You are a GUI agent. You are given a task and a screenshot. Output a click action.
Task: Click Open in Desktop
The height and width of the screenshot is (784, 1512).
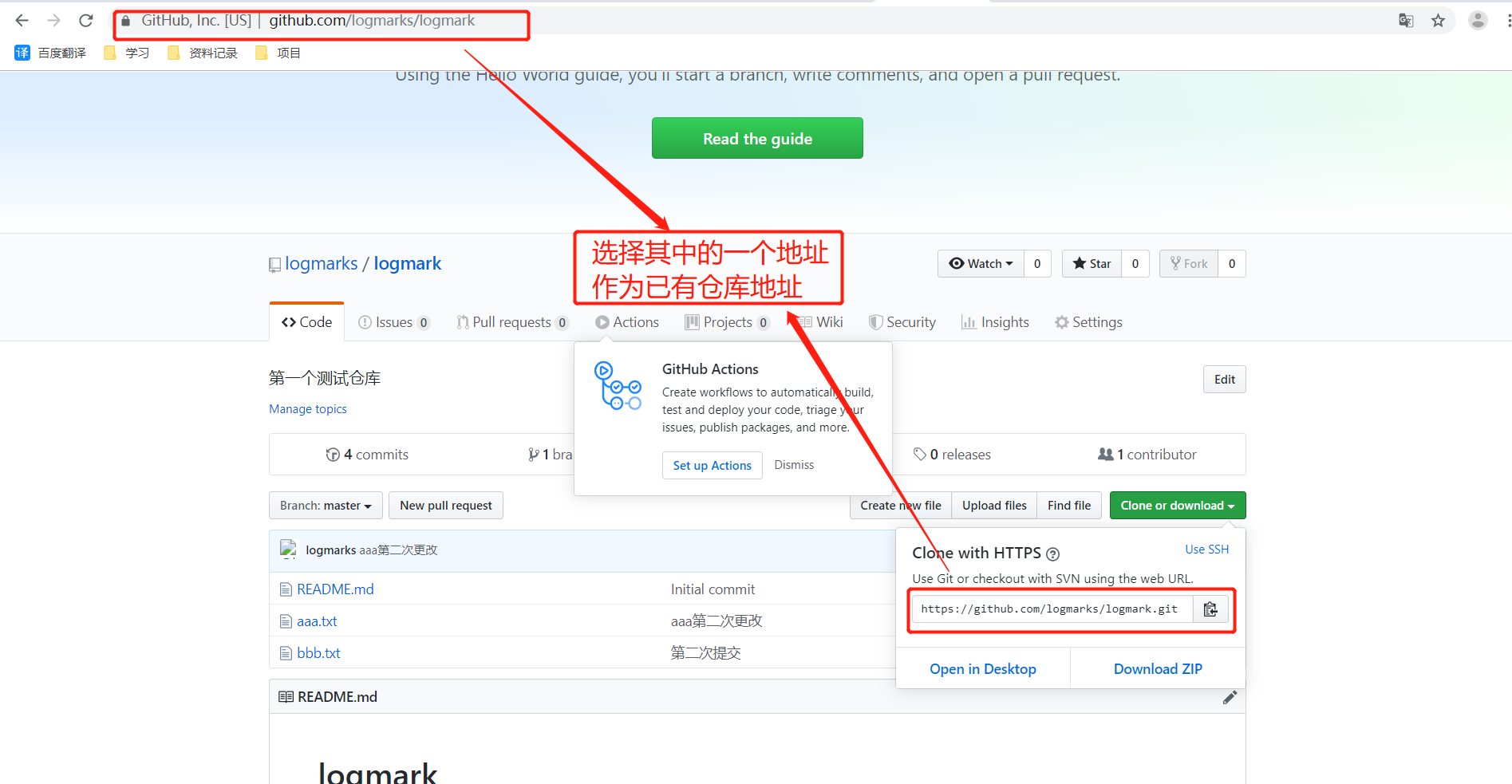pyautogui.click(x=983, y=669)
